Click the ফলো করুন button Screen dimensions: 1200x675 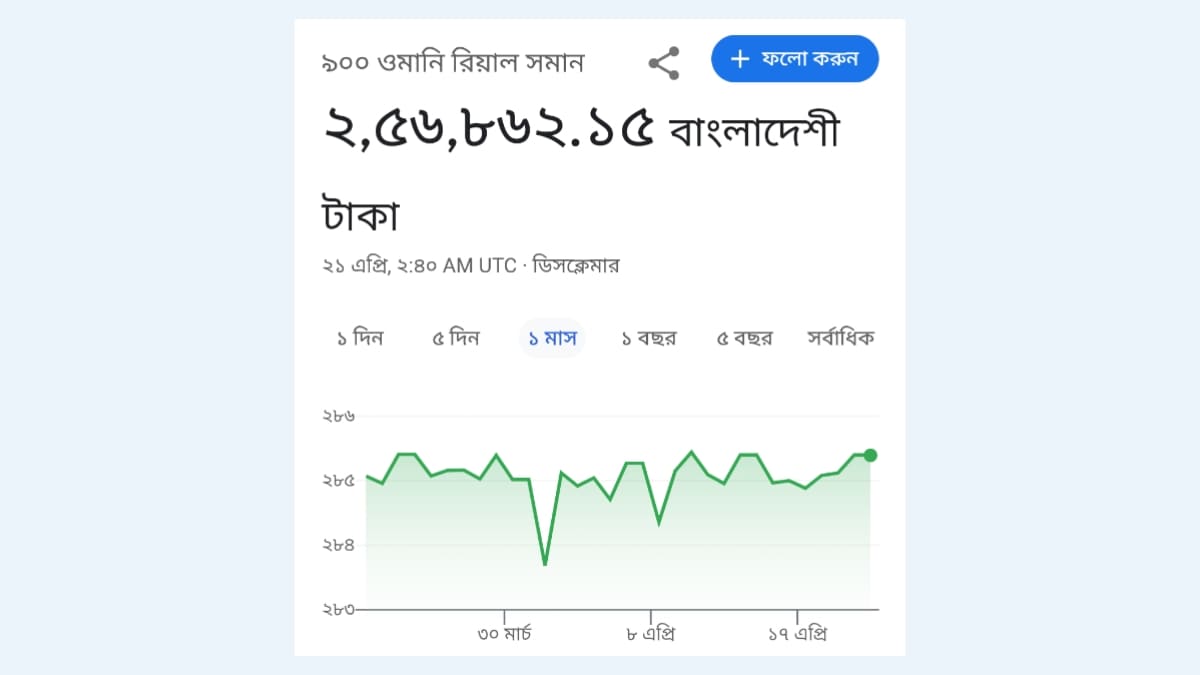tap(795, 59)
